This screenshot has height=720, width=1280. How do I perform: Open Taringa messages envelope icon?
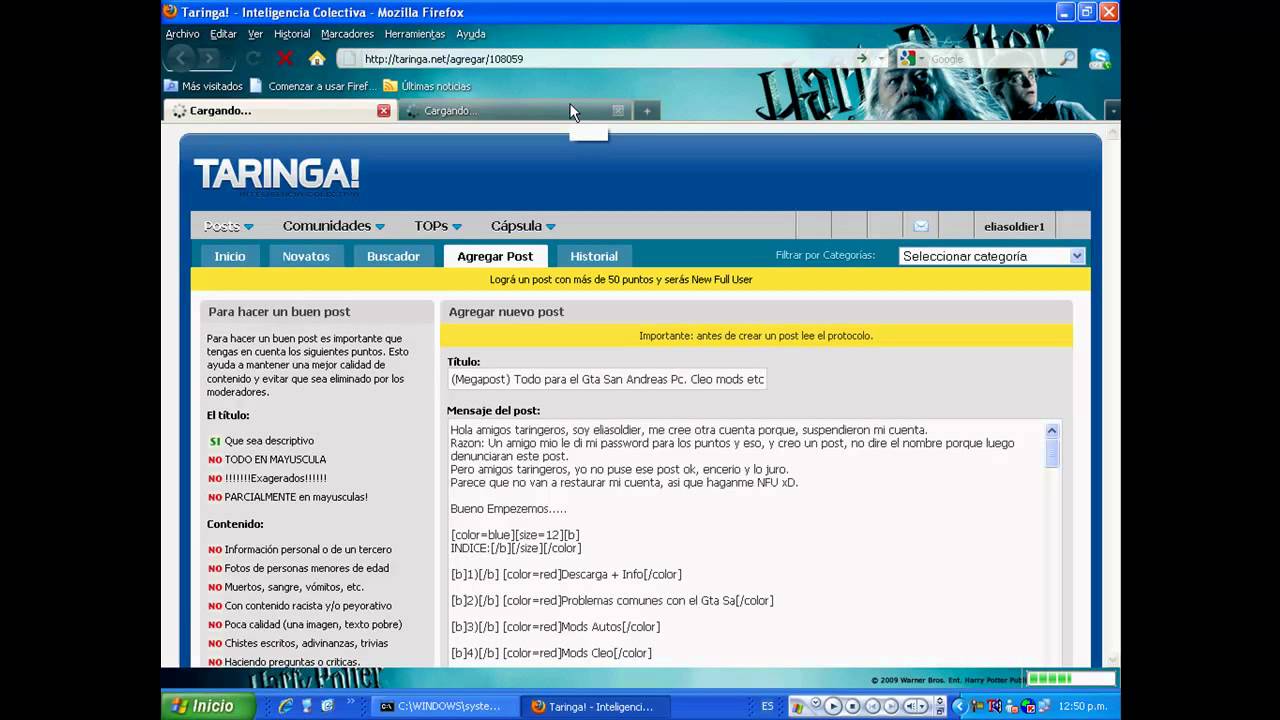921,226
